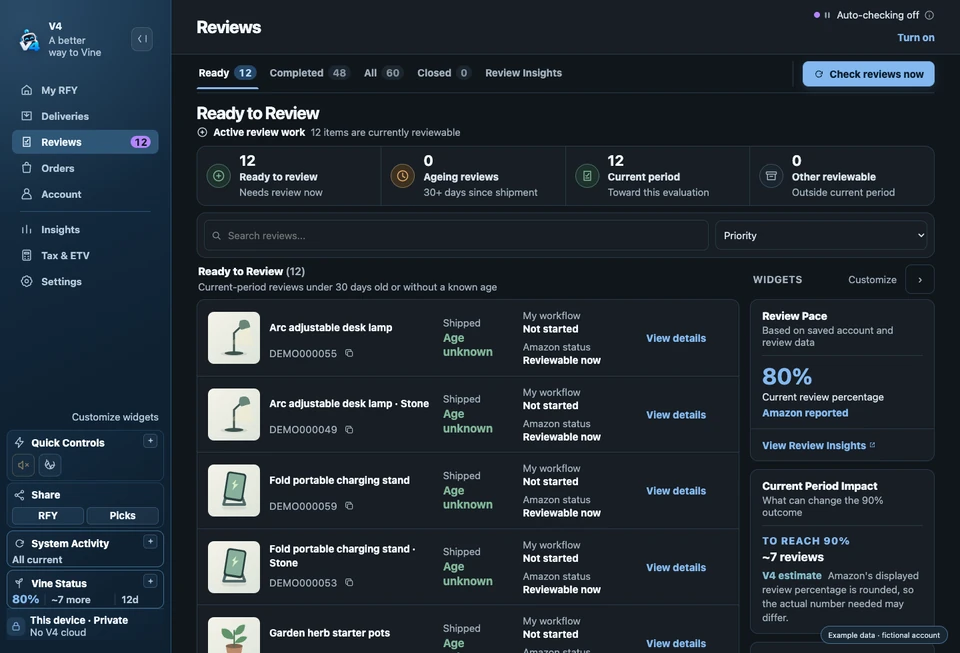Switch to the Completed tab

309,73
